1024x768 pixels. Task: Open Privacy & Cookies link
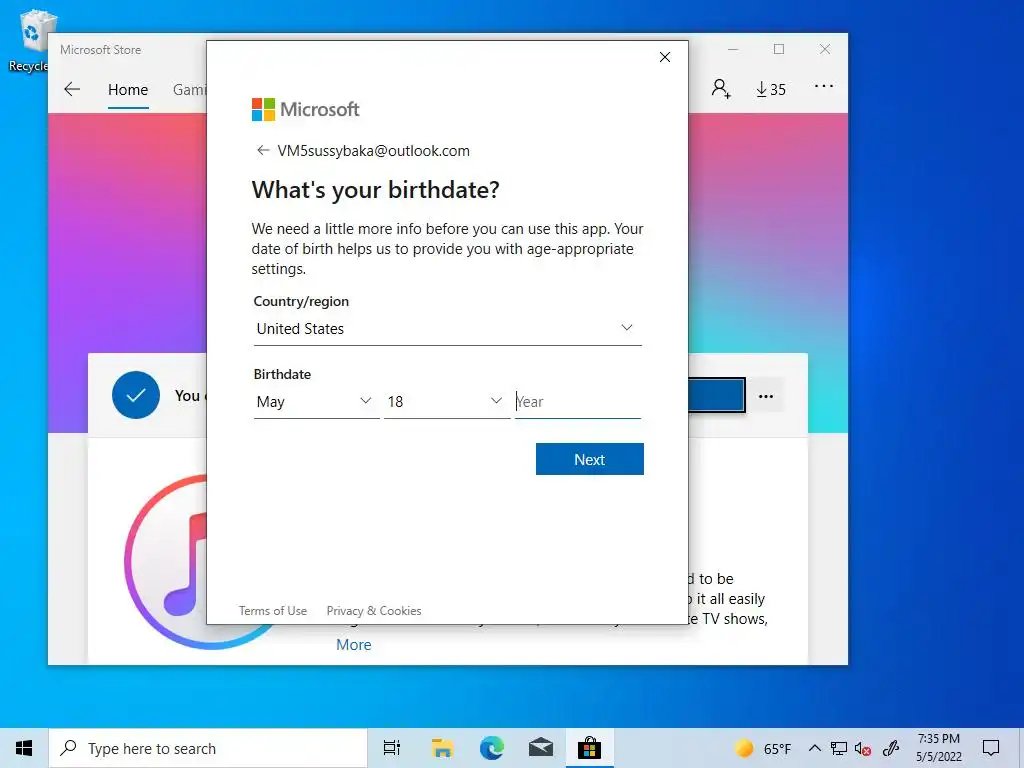pyautogui.click(x=374, y=611)
